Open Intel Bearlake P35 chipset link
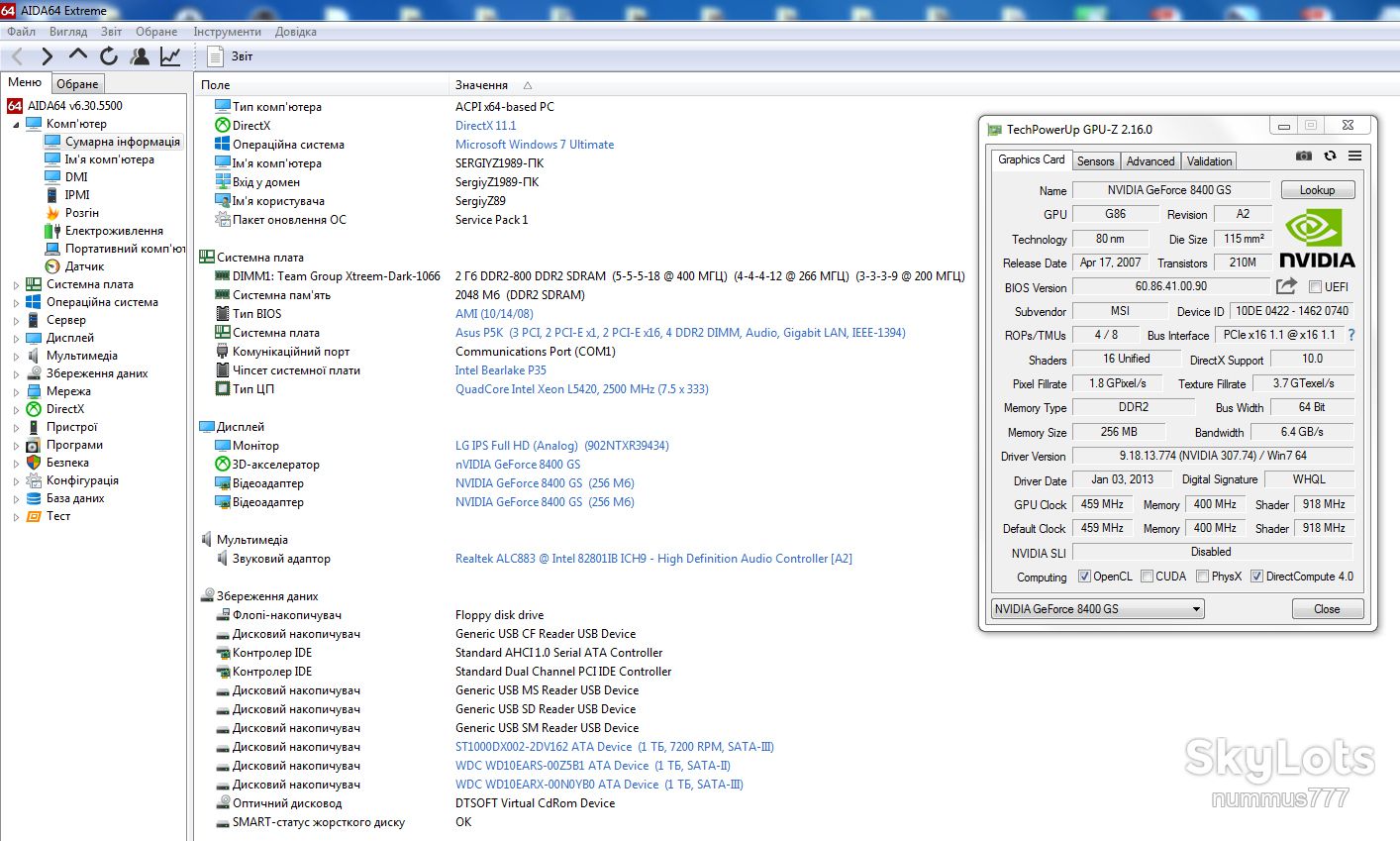 [500, 370]
